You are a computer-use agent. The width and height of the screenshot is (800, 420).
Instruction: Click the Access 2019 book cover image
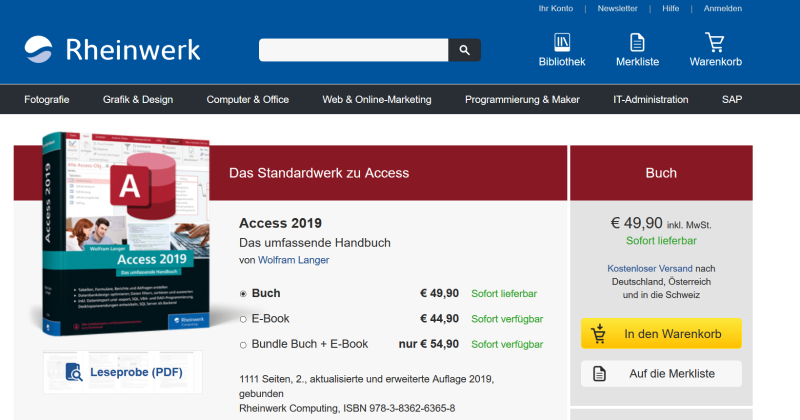tap(126, 233)
